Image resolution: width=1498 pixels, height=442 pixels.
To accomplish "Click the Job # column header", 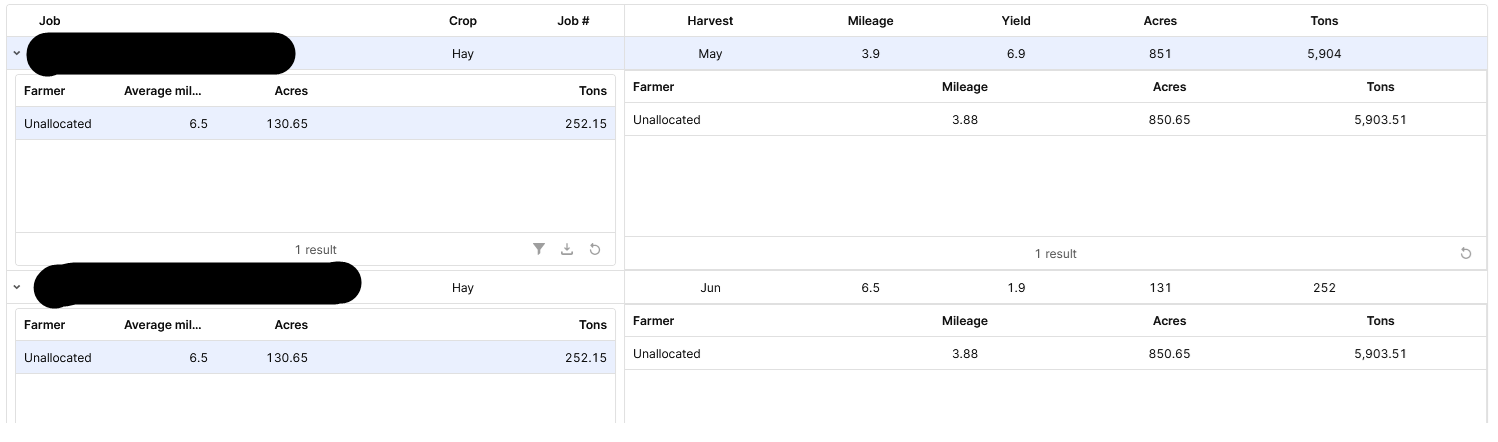I will click(x=573, y=21).
